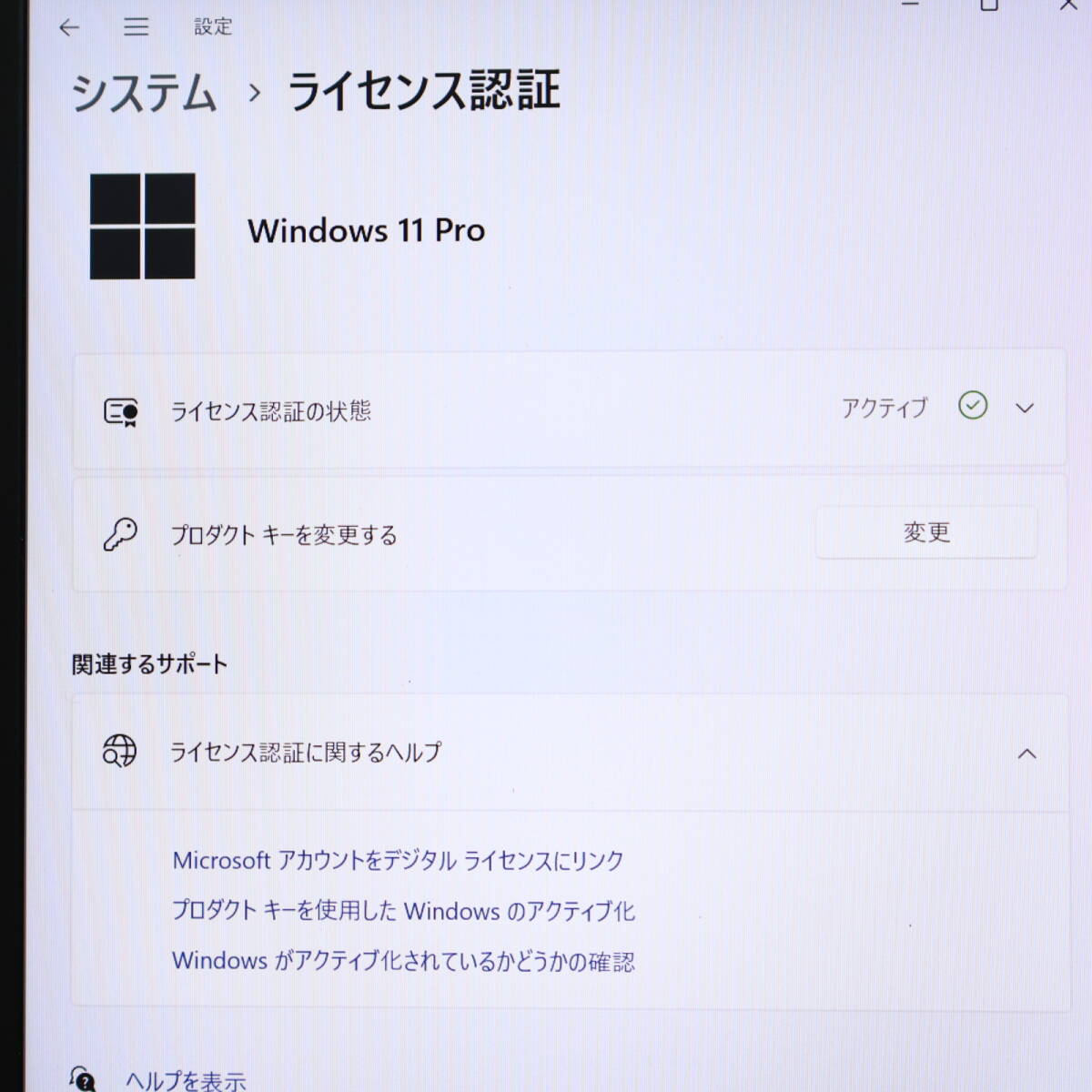
Task: Open Microsoft アカウントをデジタル ライセンスにリンク link
Action: click(x=399, y=861)
